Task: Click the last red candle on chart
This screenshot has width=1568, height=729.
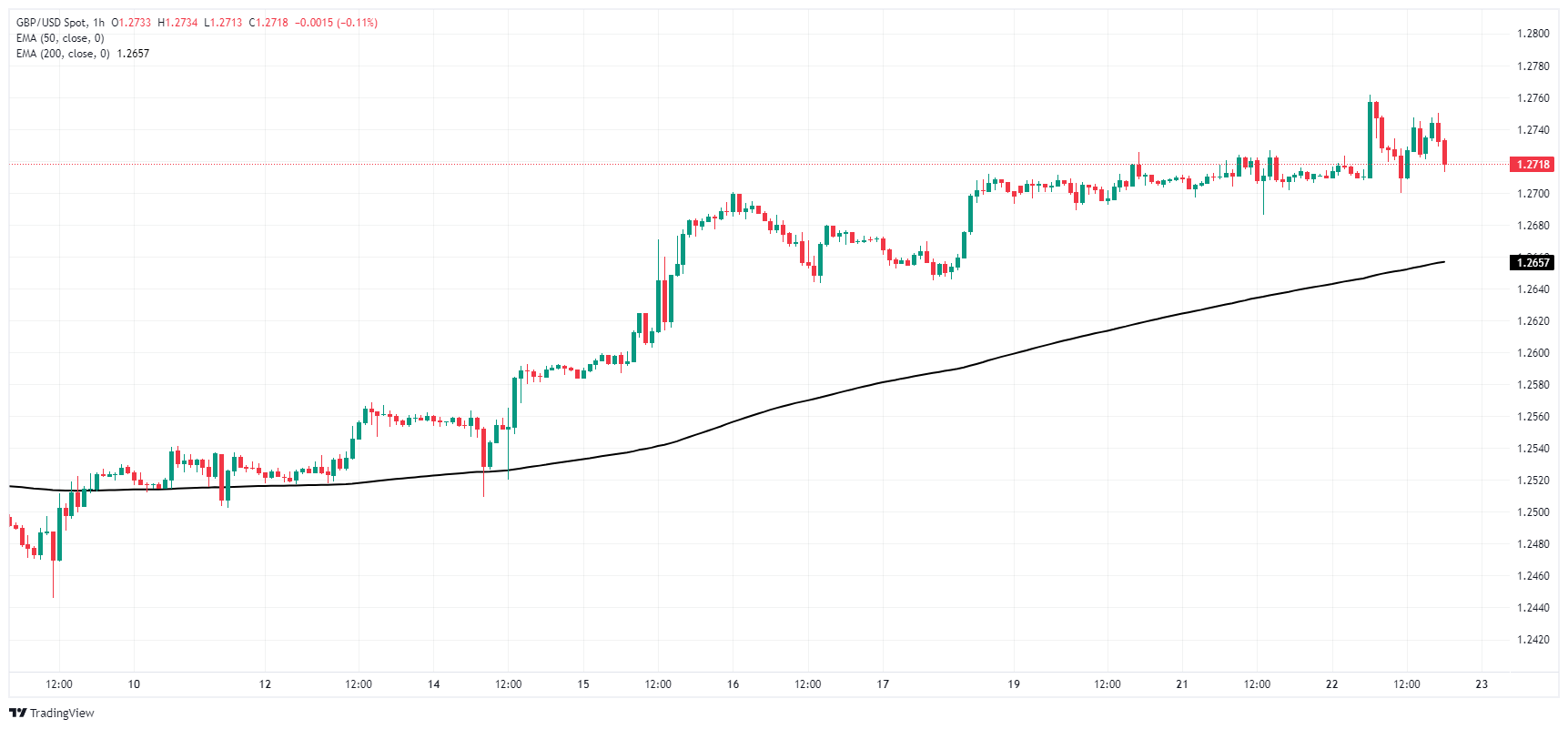Action: pos(1444,152)
